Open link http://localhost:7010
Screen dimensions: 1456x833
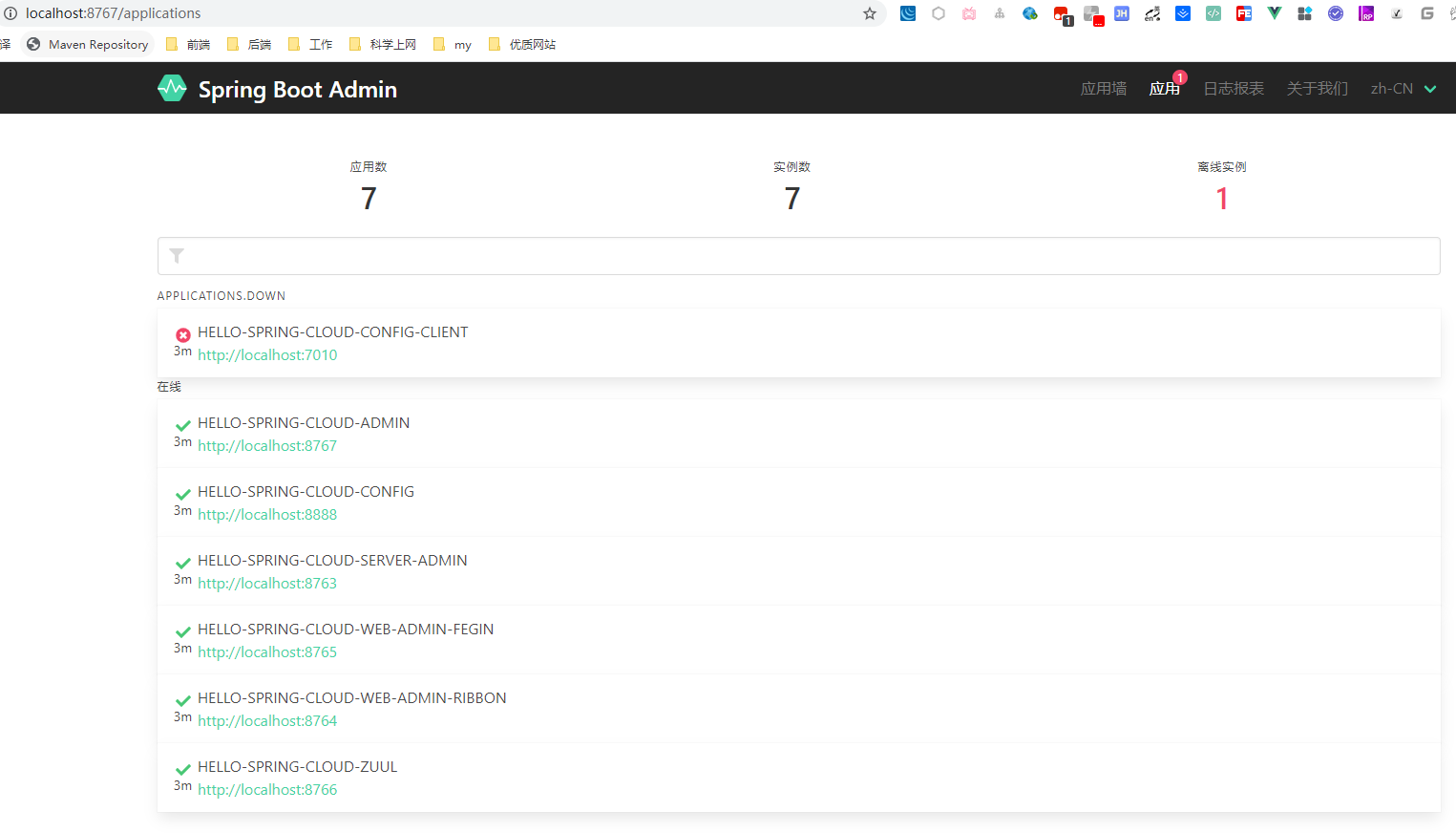click(267, 354)
